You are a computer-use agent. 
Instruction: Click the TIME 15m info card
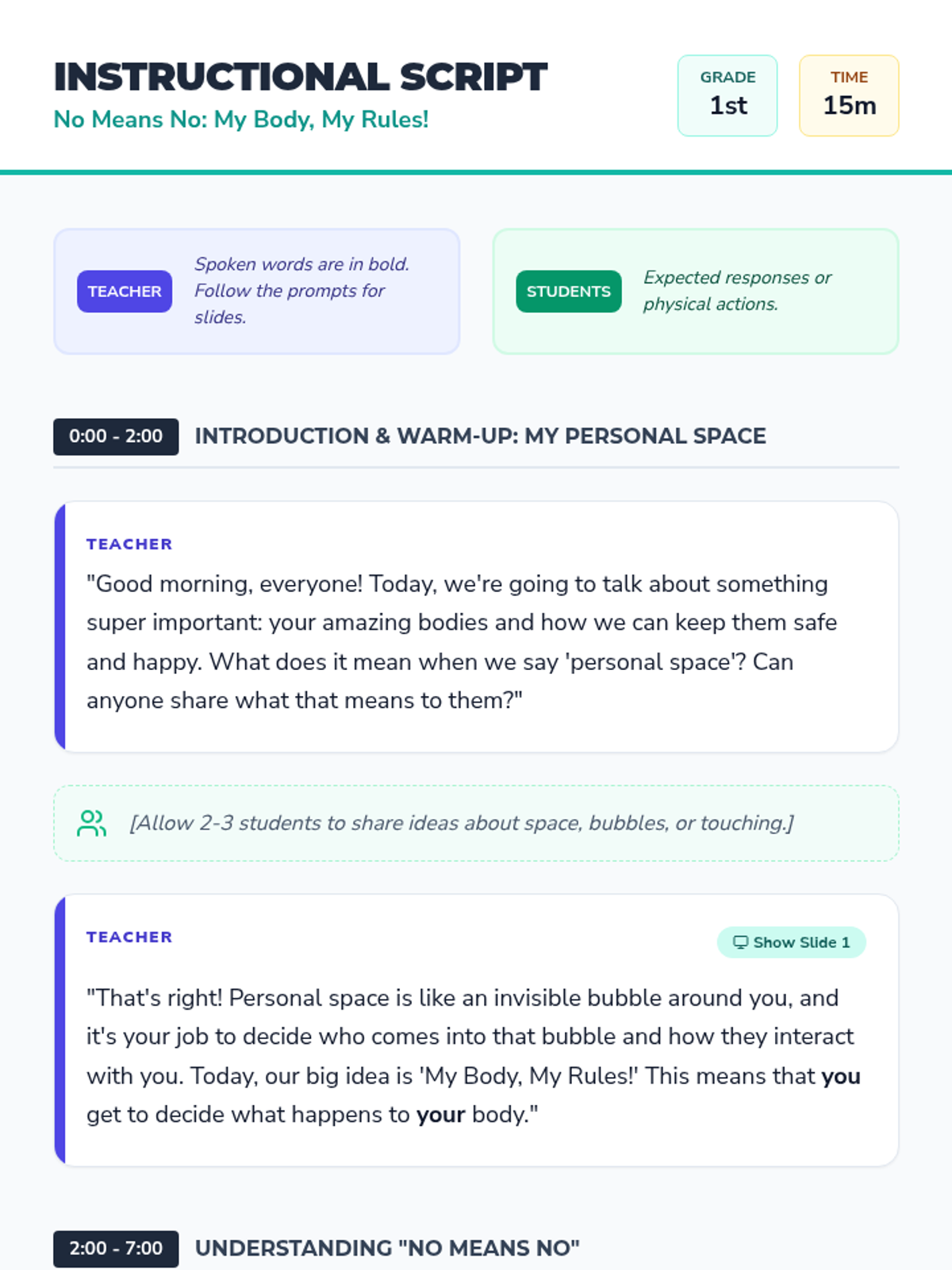849,95
